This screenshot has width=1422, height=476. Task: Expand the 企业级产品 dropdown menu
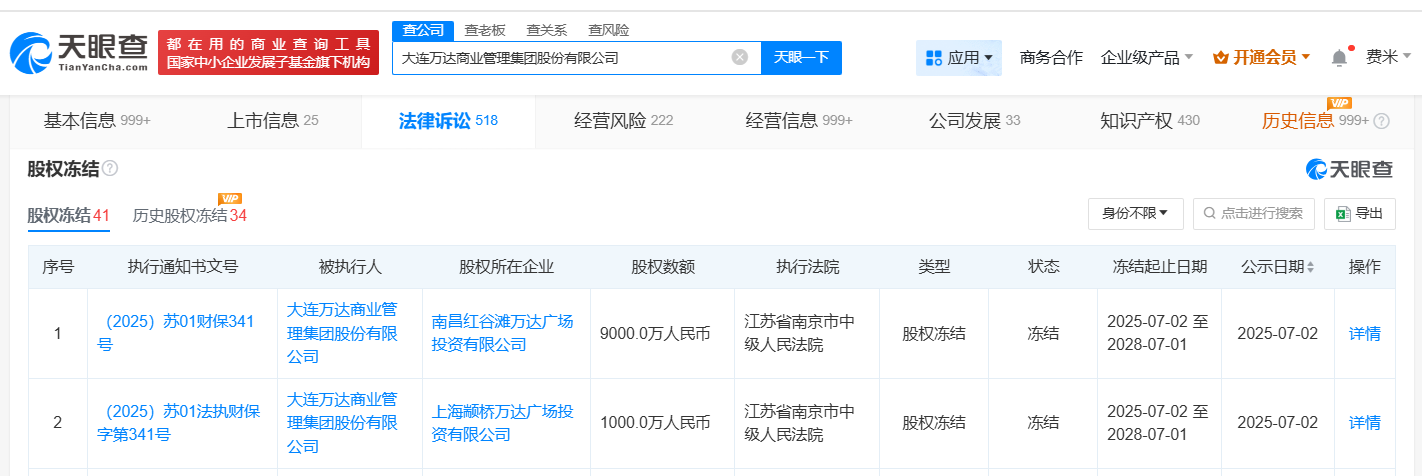coord(1146,58)
